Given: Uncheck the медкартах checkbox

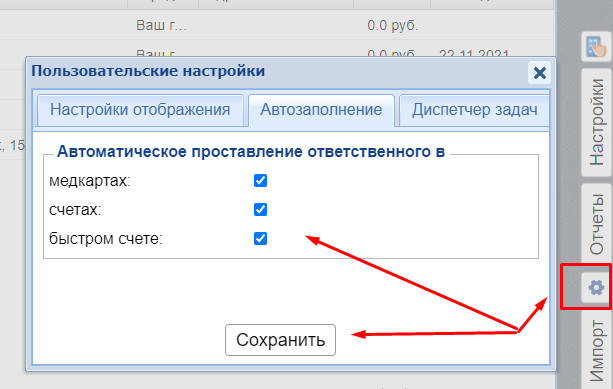Looking at the screenshot, I should coord(260,181).
